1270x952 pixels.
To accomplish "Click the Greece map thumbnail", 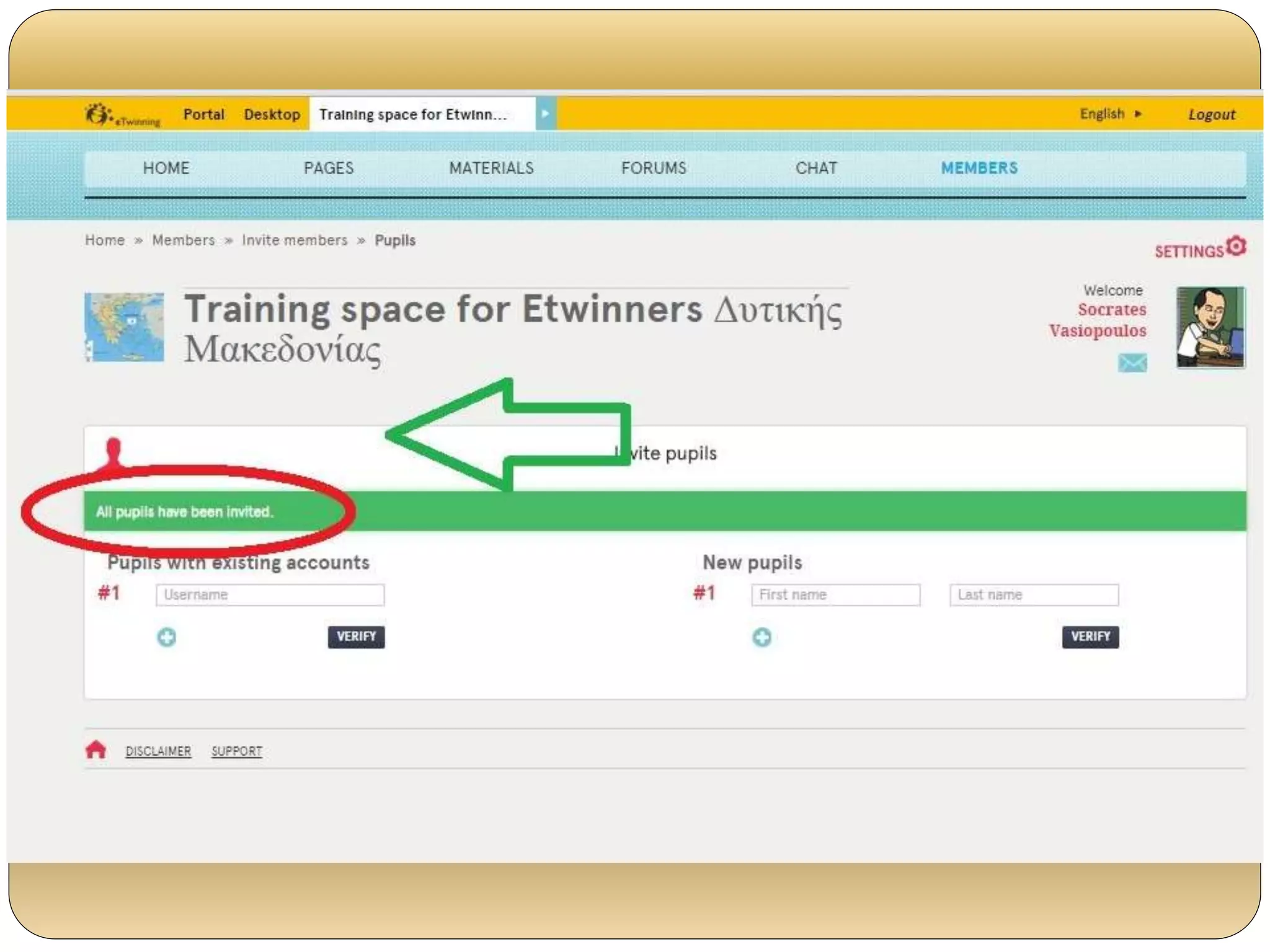I will click(124, 327).
